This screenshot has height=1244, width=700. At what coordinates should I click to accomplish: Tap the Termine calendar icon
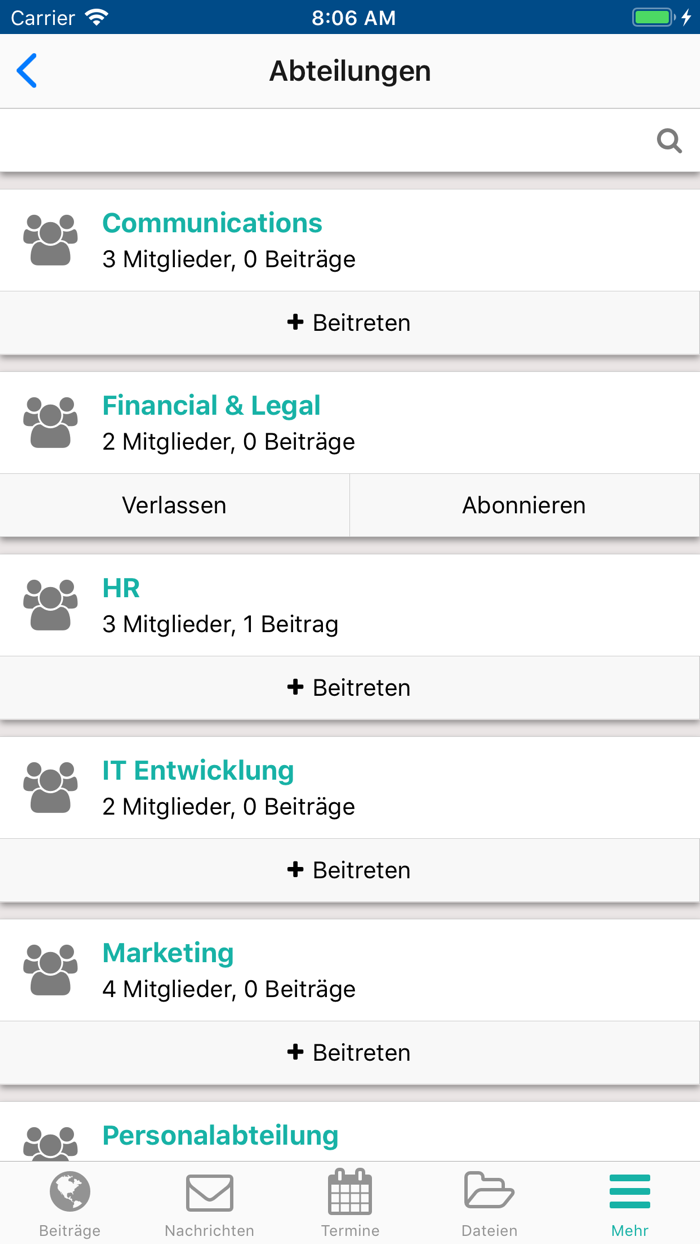pos(349,1191)
